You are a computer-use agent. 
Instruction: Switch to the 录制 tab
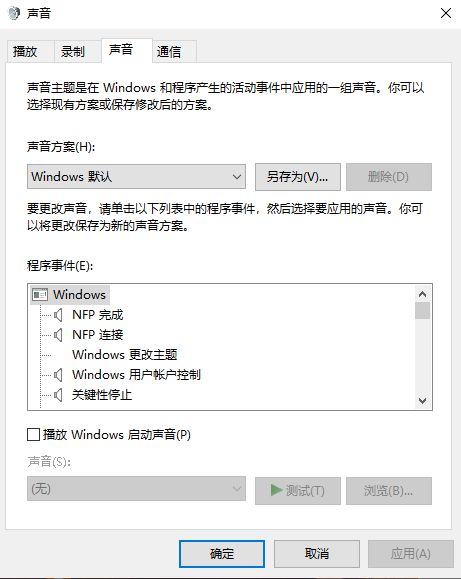[x=73, y=51]
